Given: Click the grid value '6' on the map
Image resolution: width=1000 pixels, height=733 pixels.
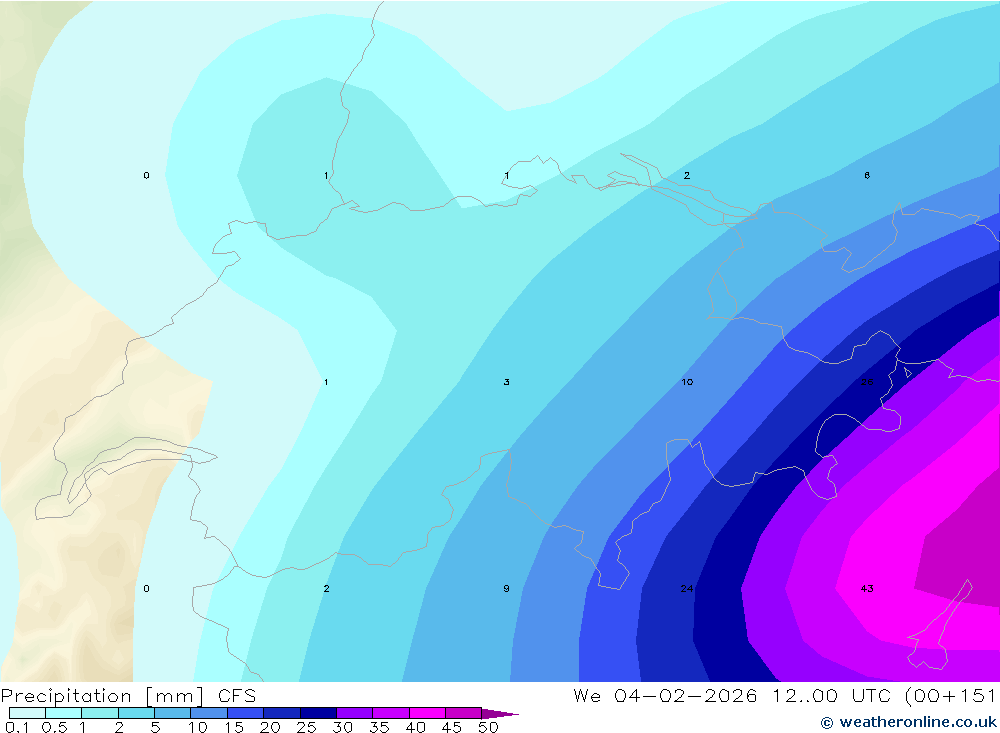Looking at the screenshot, I should [x=867, y=175].
